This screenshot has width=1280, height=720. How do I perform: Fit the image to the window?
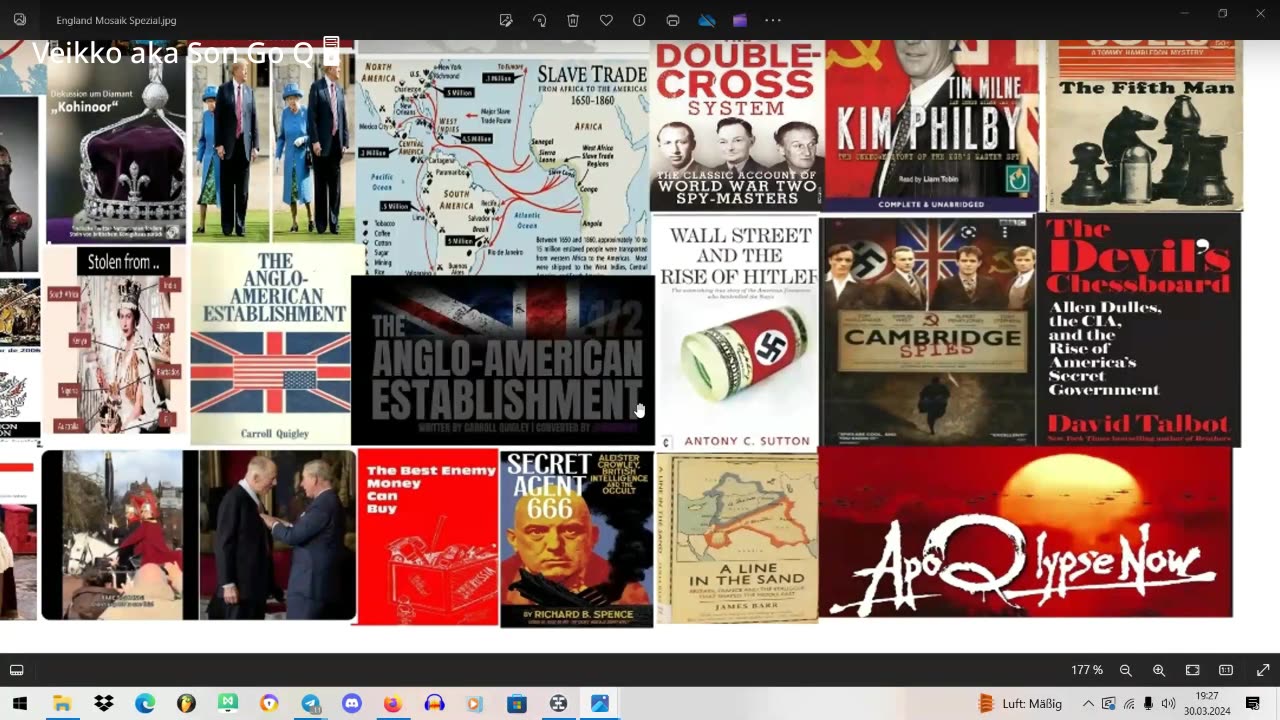(1193, 670)
